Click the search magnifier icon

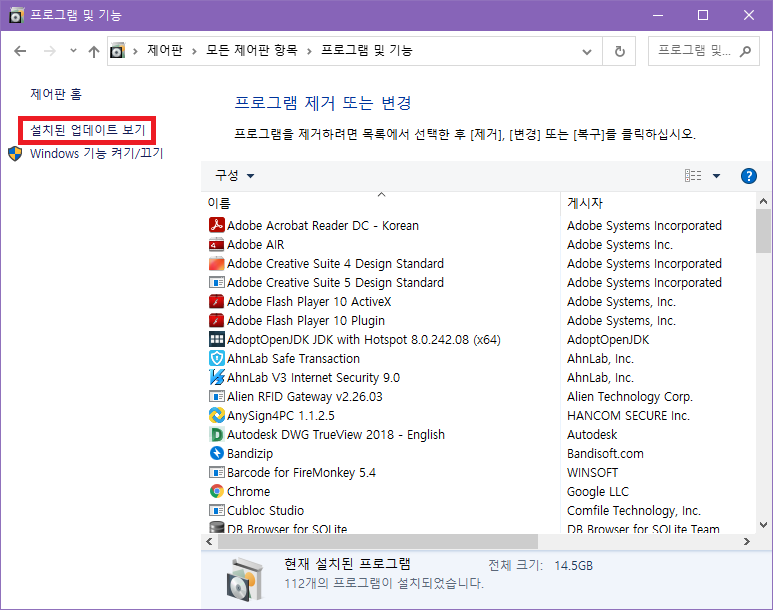point(745,51)
